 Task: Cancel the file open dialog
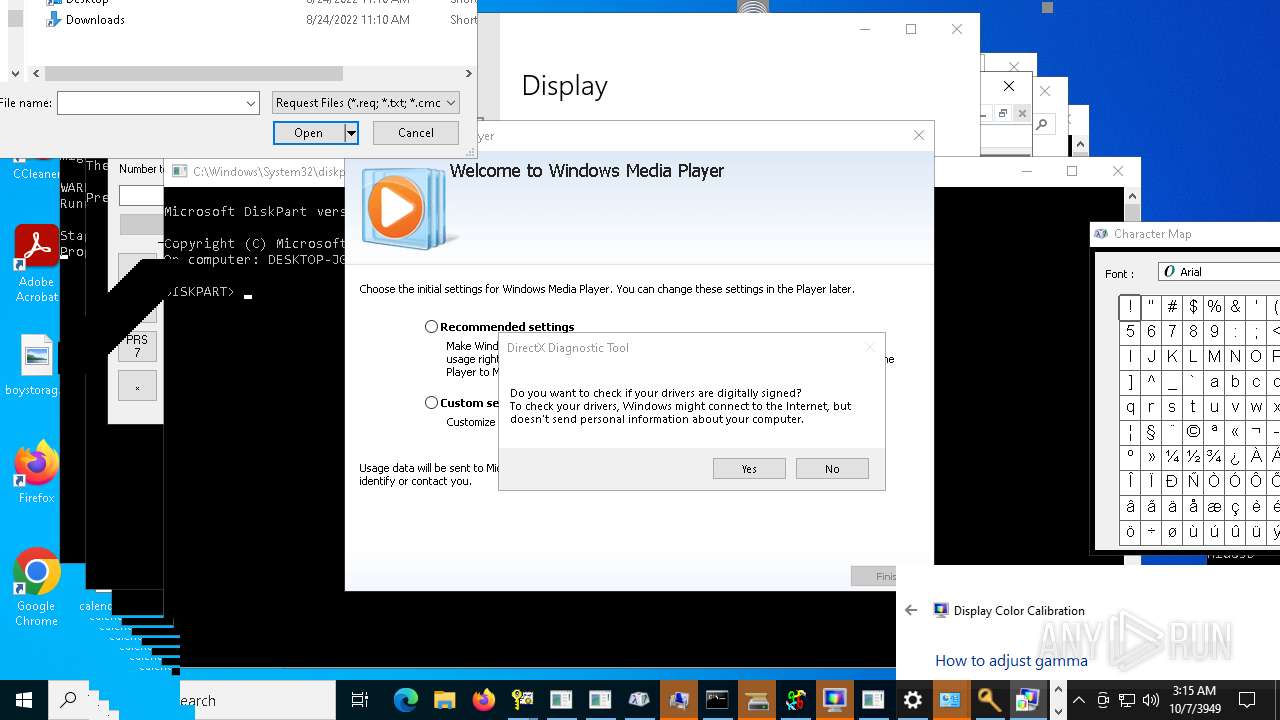click(416, 133)
